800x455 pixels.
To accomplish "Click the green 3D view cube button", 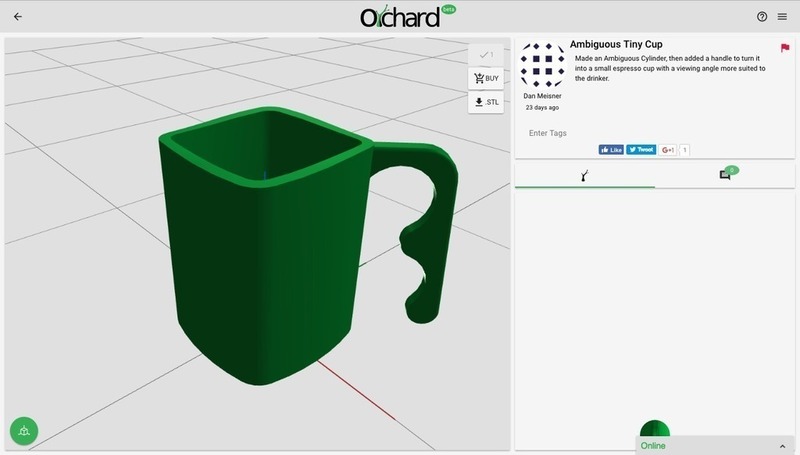I will (24, 431).
